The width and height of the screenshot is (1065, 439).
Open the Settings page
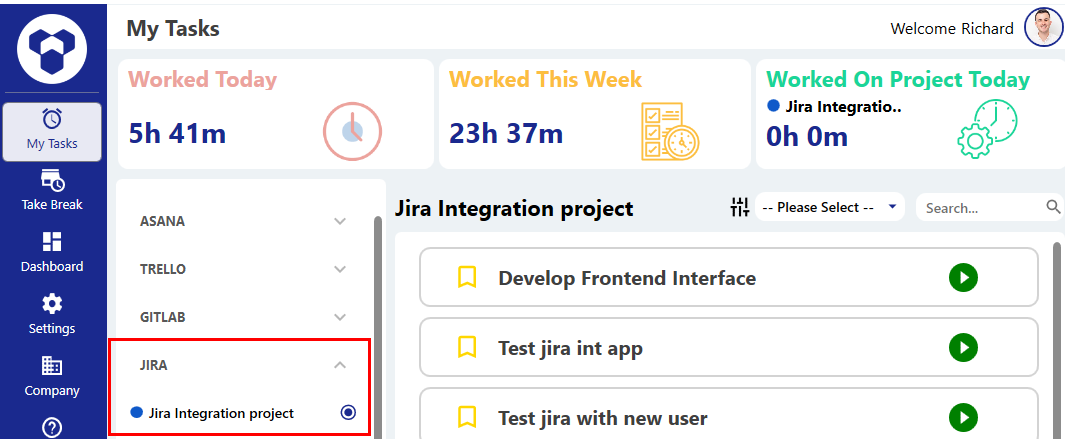(52, 314)
